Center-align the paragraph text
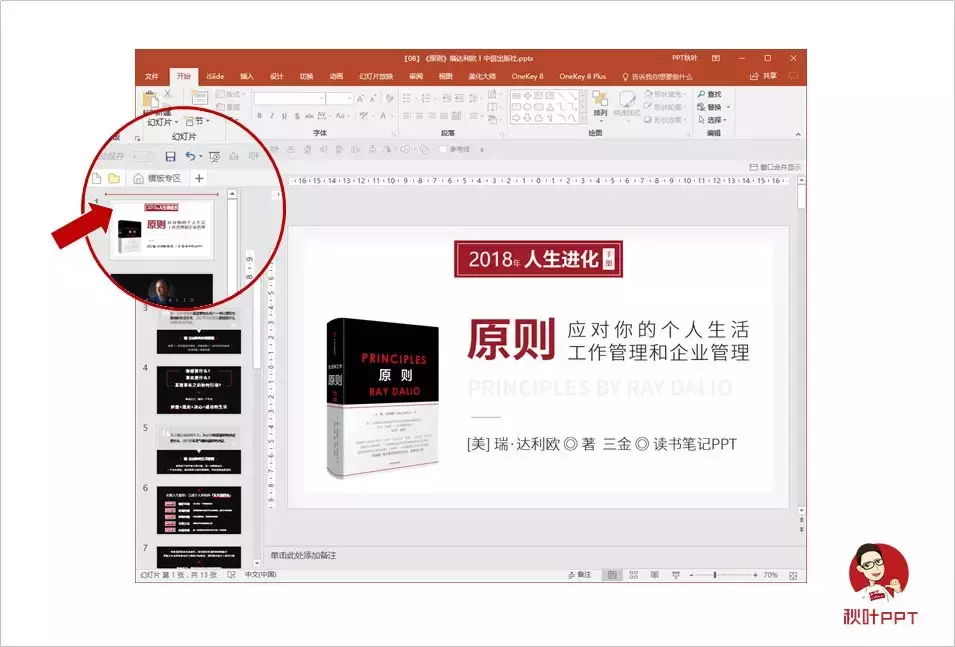Image resolution: width=955 pixels, height=647 pixels. (420, 116)
